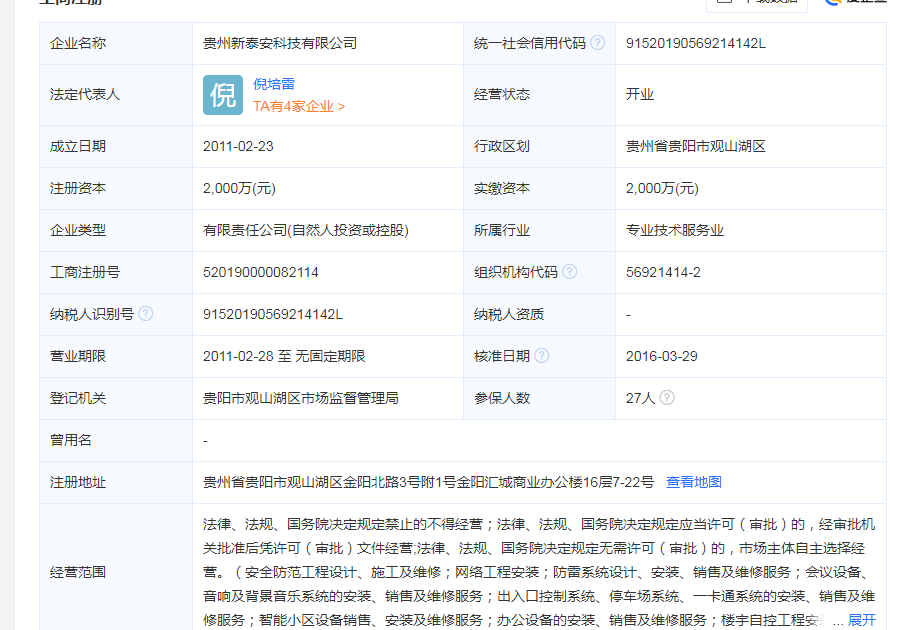
Task: Open the 查看地图 link
Action: coord(694,482)
